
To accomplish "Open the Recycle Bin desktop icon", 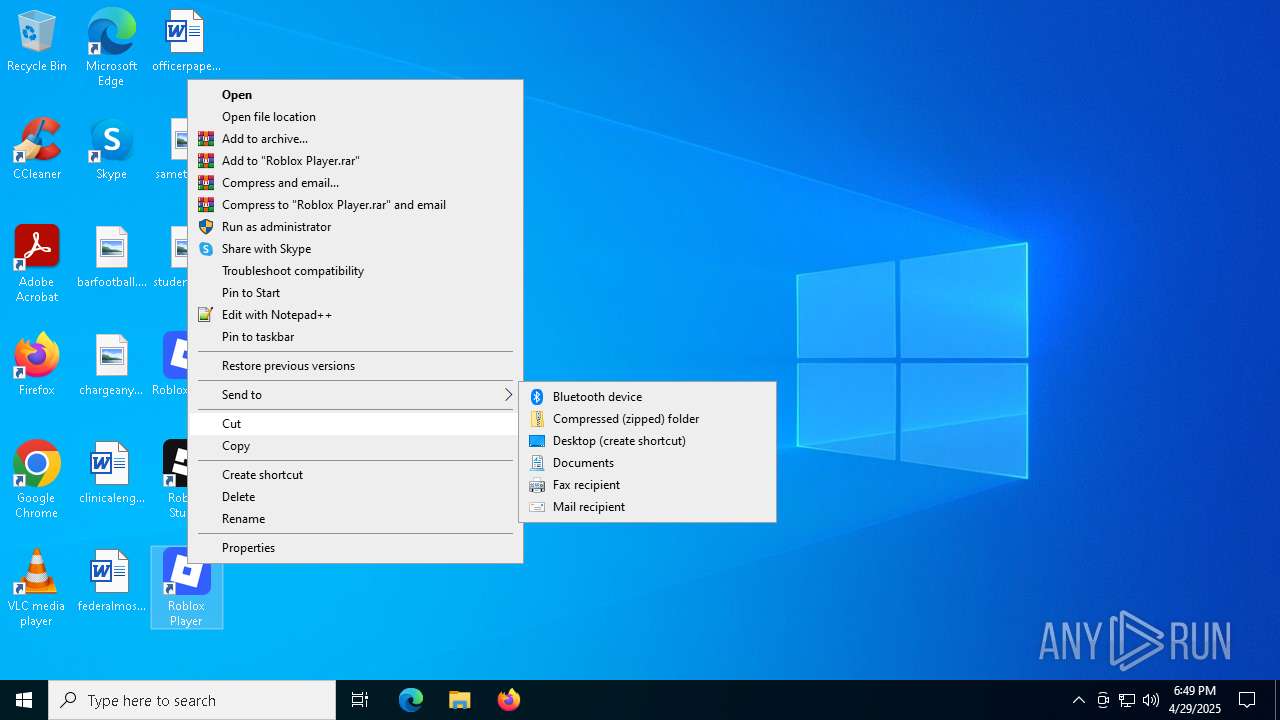I will pyautogui.click(x=37, y=42).
